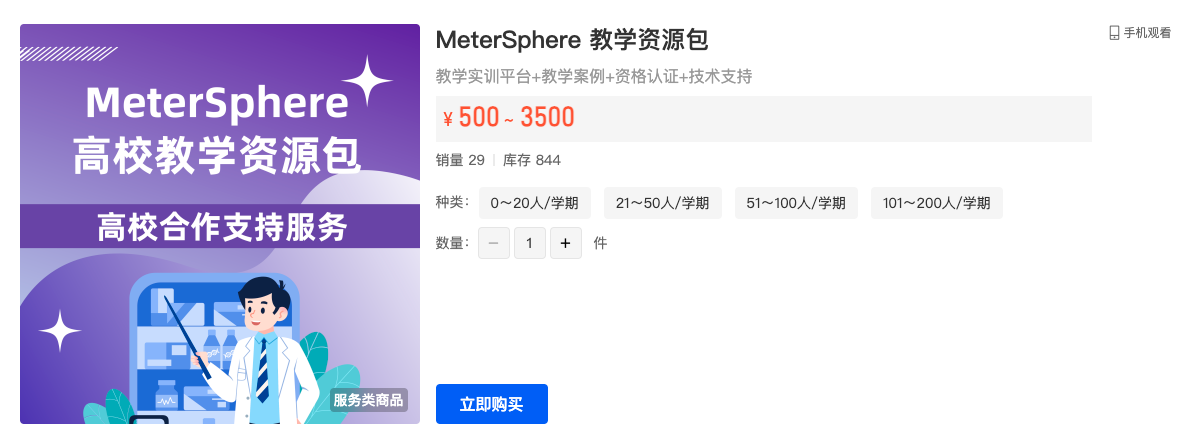Increase quantity with the plus button
1193x446 pixels.
click(565, 244)
